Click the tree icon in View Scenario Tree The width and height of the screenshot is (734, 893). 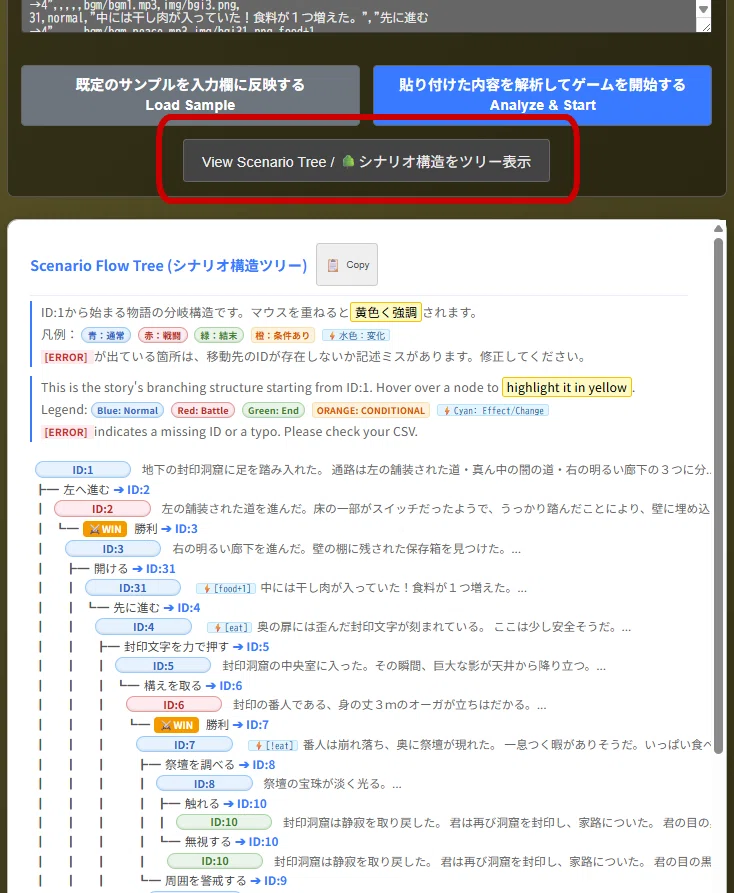(x=348, y=162)
